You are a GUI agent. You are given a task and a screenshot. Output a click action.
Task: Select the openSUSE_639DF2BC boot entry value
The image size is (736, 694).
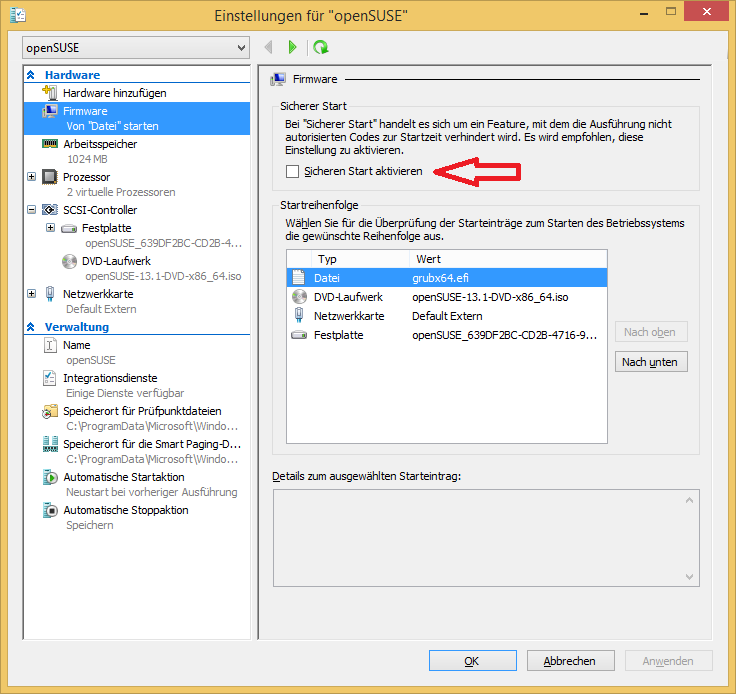pos(505,335)
